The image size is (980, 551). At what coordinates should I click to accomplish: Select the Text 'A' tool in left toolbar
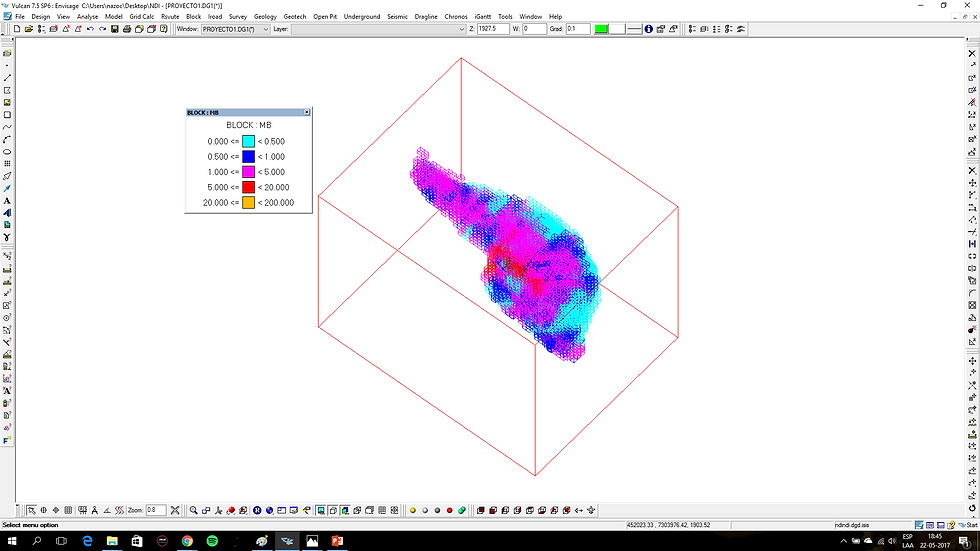(7, 201)
